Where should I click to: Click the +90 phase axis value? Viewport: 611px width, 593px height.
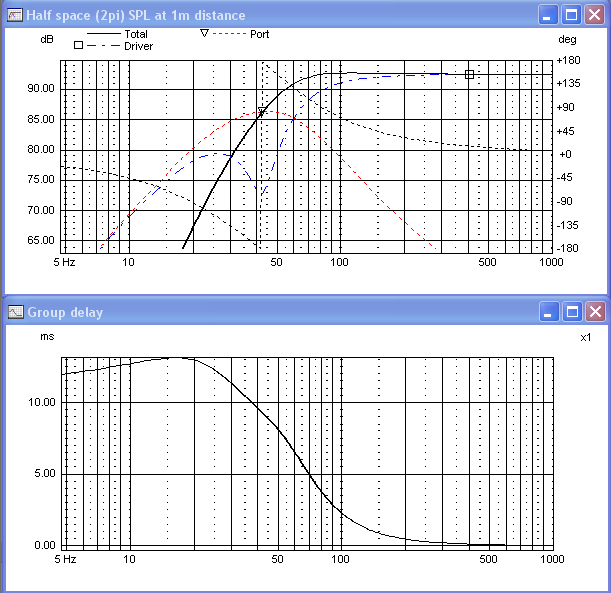pos(566,107)
